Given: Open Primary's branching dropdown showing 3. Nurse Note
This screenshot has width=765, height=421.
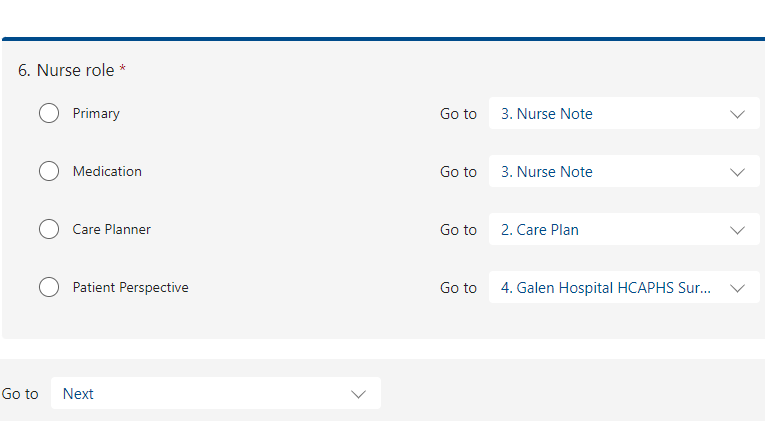Looking at the screenshot, I should pos(624,113).
